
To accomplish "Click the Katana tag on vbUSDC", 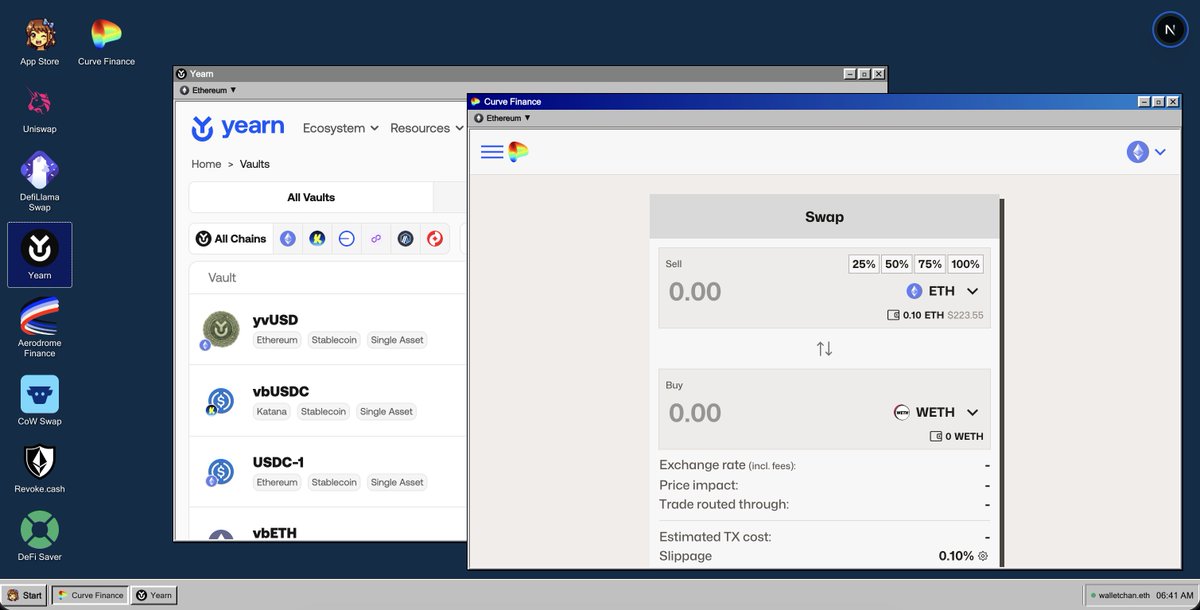I will (x=270, y=411).
